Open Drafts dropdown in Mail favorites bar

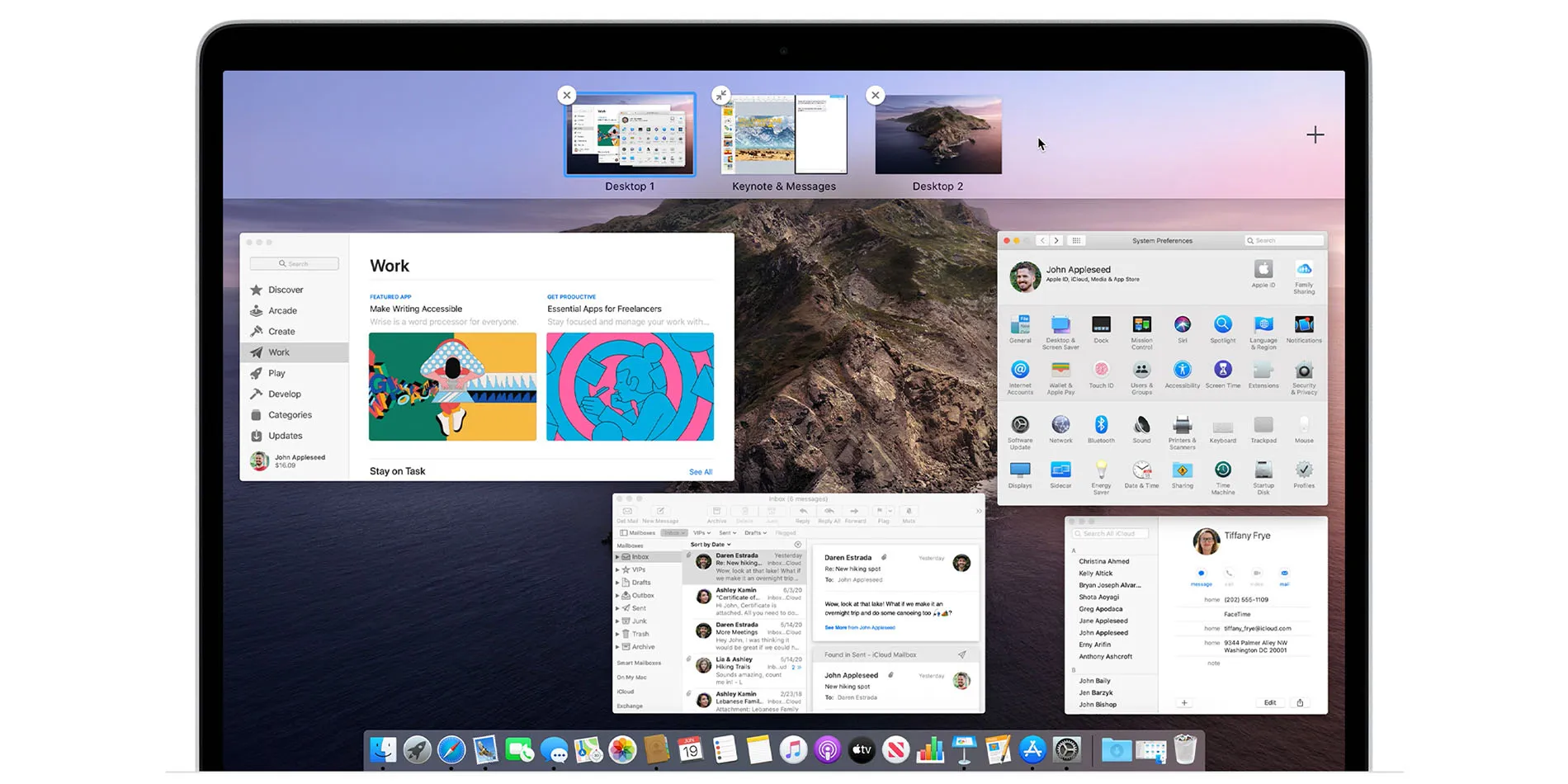(x=755, y=533)
